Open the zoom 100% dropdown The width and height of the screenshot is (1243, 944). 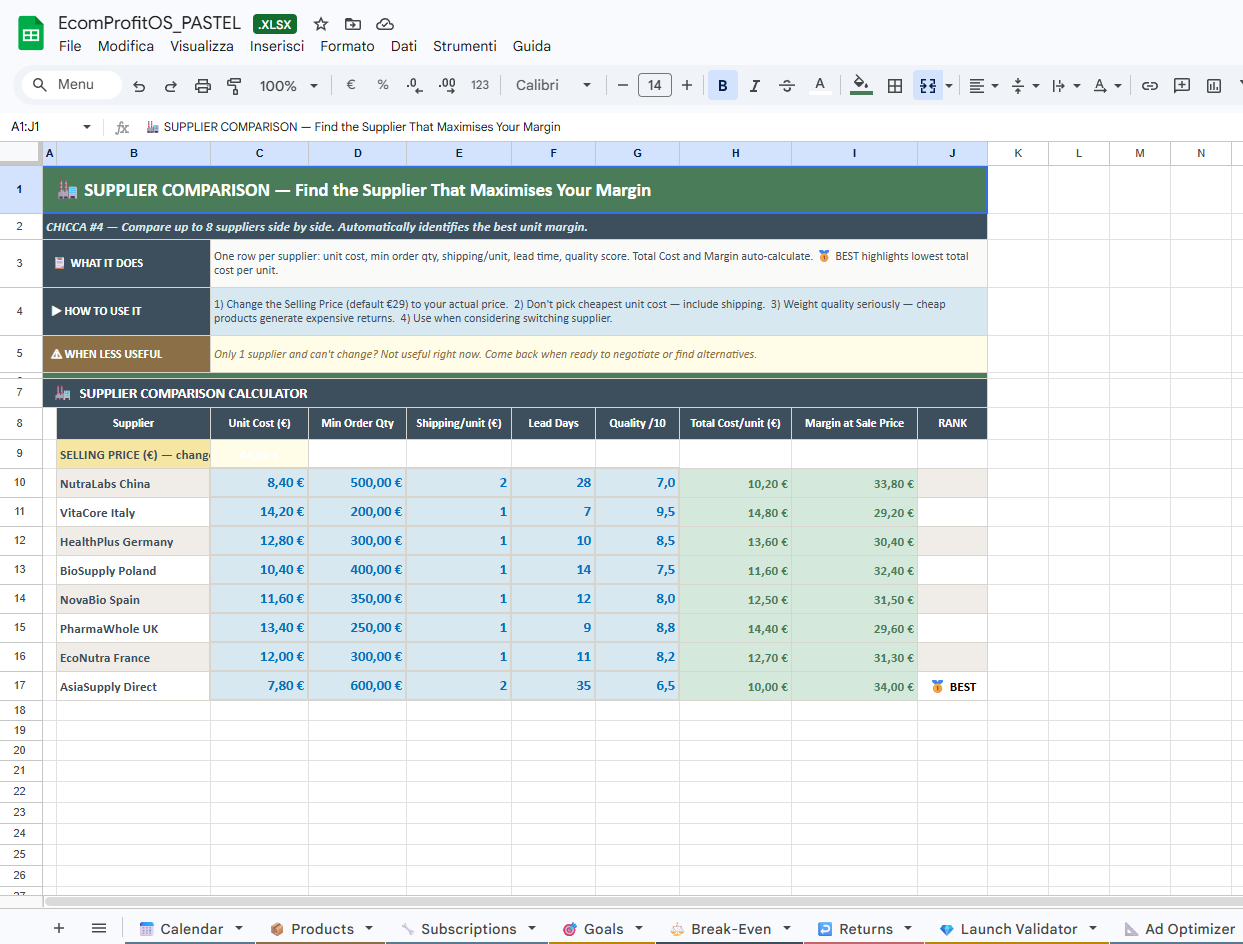coord(288,86)
